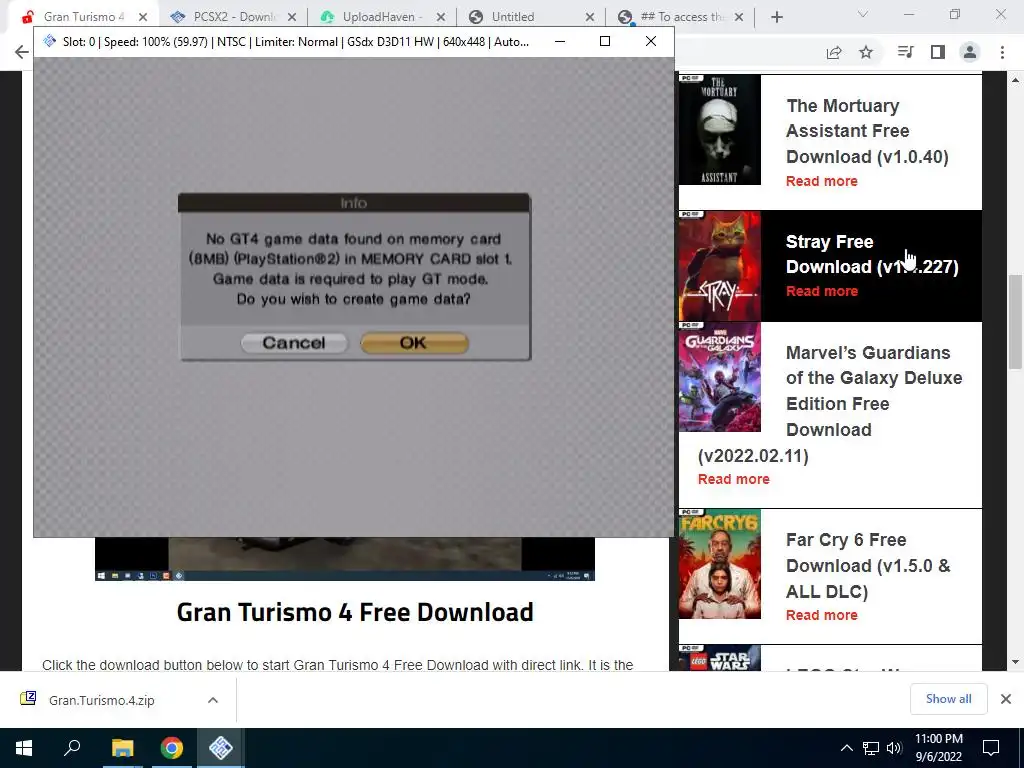
Task: Open the Far Cry 6 cover thumbnail
Action: click(x=720, y=564)
